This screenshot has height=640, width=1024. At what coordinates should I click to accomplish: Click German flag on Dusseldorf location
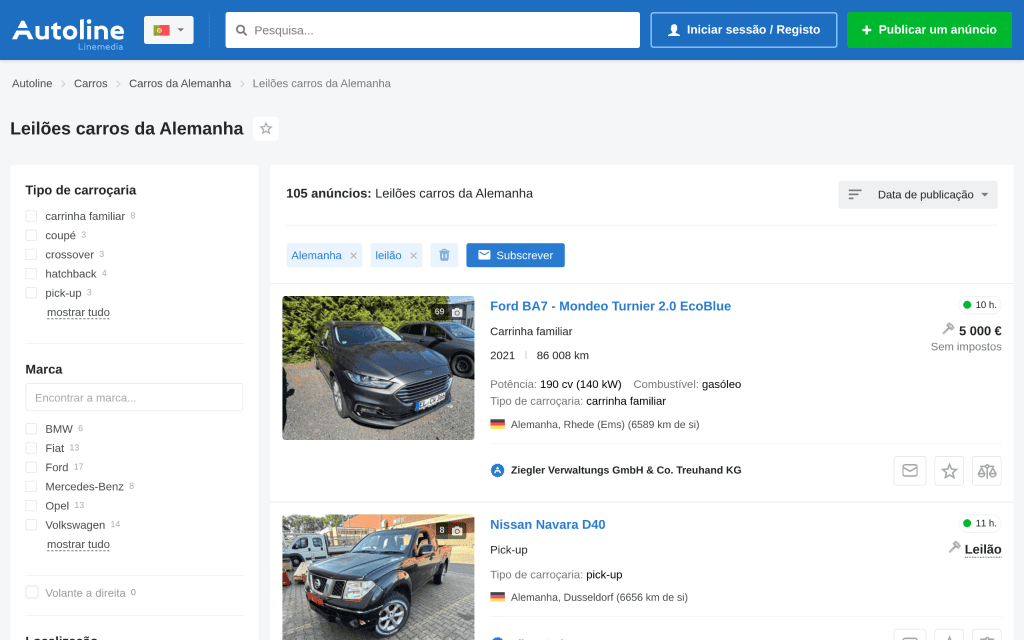(x=498, y=597)
